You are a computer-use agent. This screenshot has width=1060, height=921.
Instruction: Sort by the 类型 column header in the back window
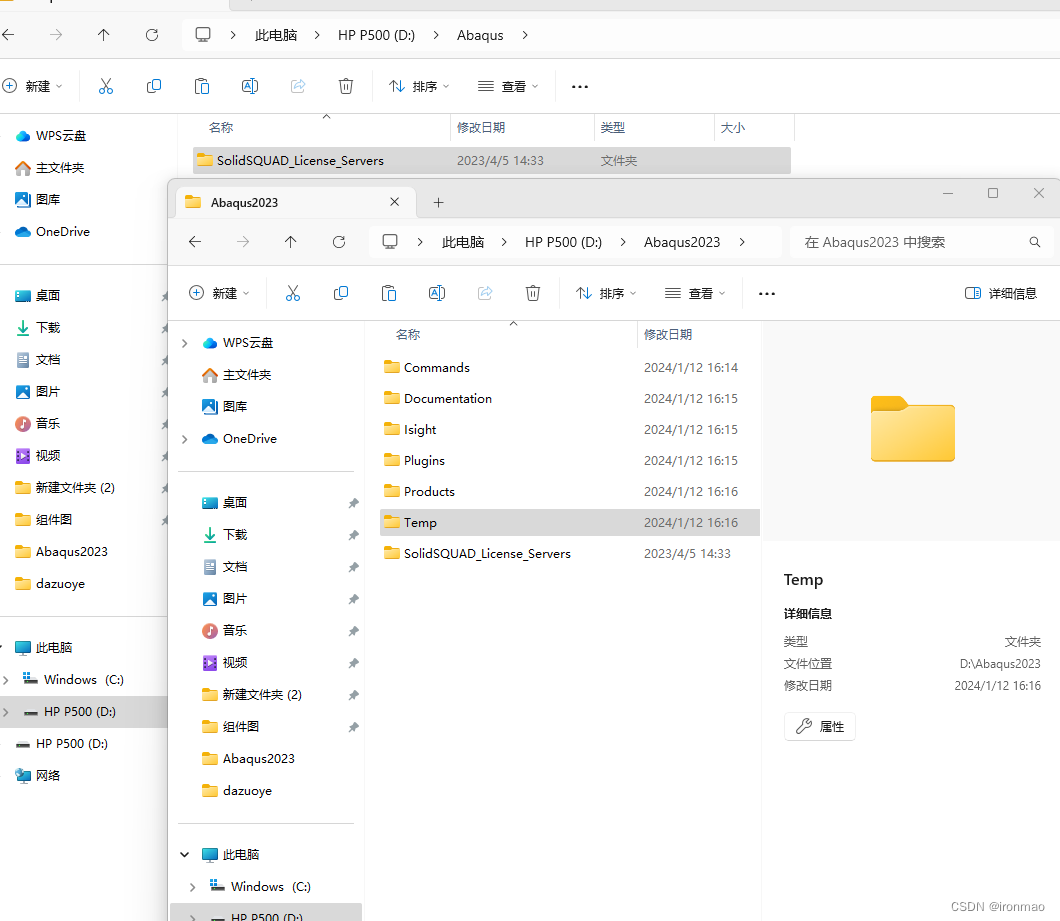pos(612,128)
